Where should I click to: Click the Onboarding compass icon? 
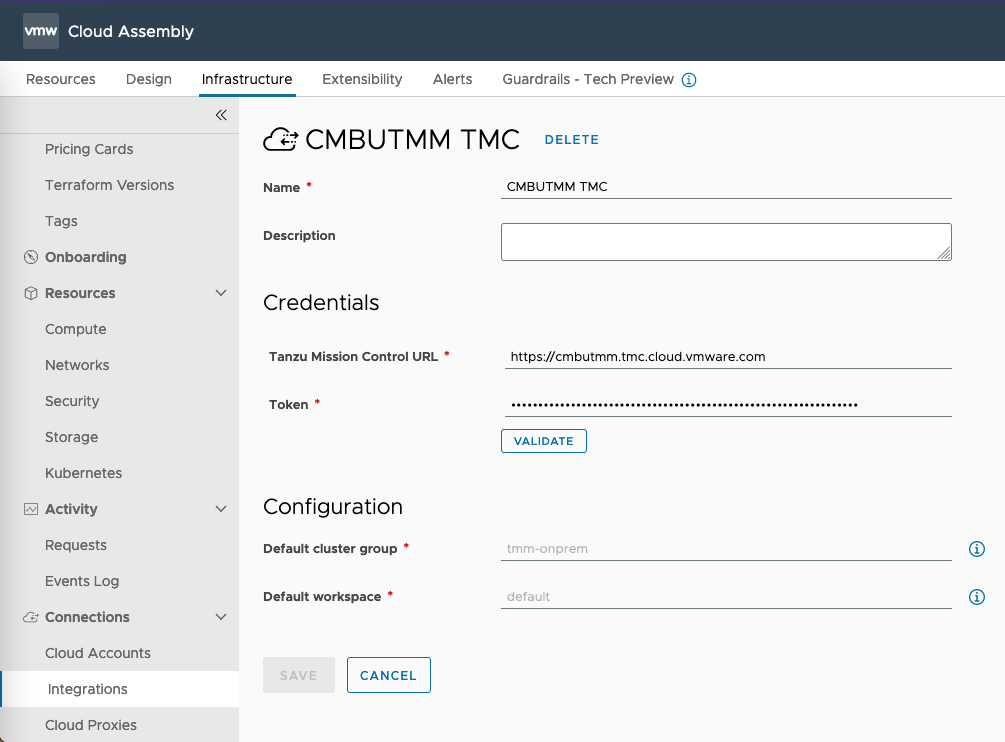coord(31,257)
